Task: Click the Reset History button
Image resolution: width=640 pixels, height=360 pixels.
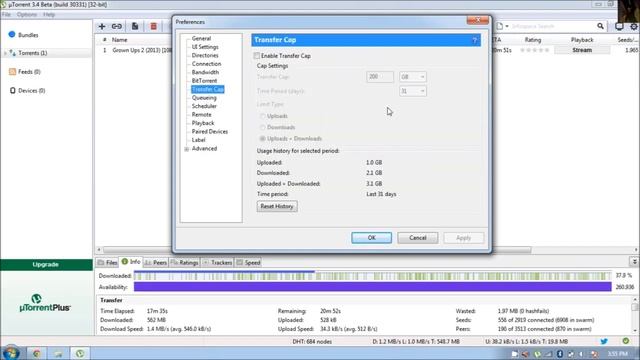Action: pyautogui.click(x=277, y=206)
